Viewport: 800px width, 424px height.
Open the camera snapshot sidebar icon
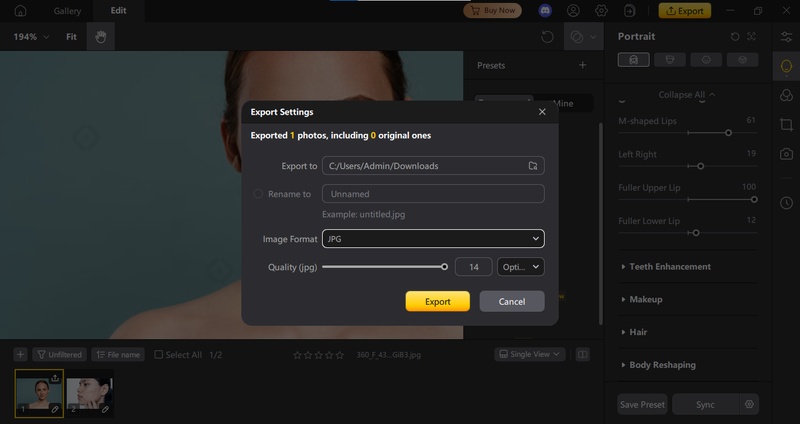(786, 154)
